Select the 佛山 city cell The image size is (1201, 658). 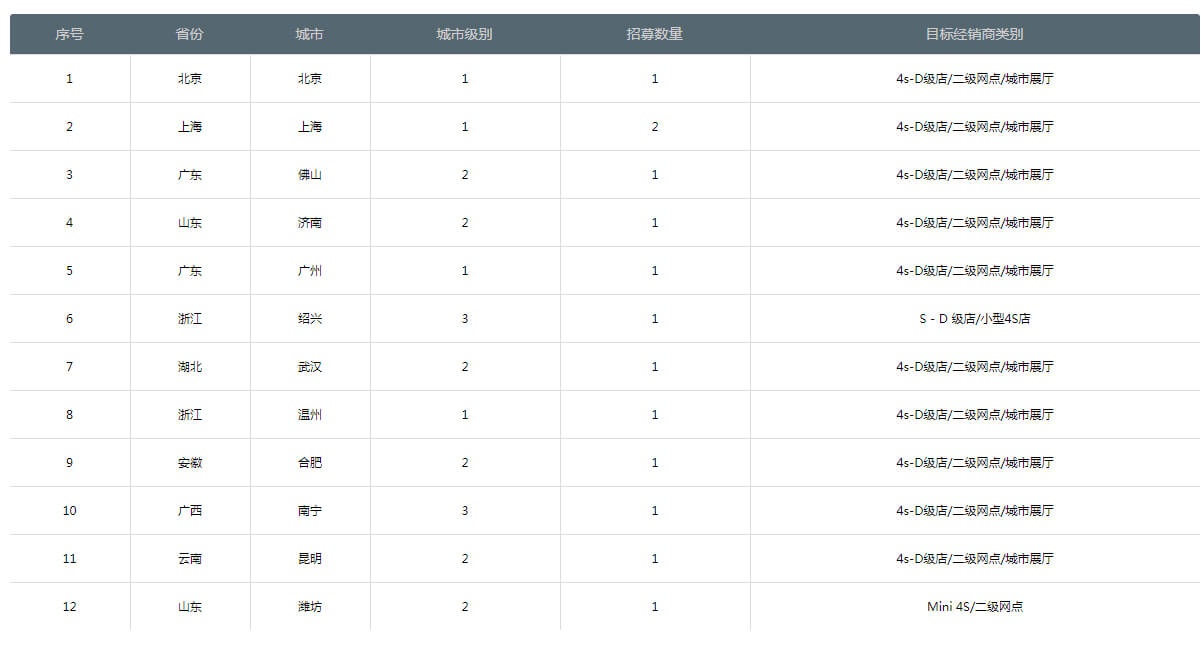tap(309, 175)
